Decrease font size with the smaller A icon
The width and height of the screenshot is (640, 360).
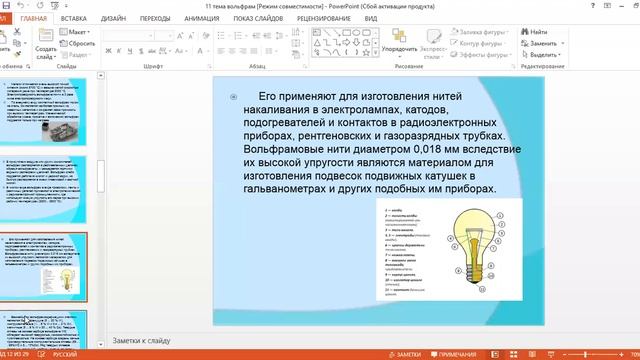click(x=191, y=36)
